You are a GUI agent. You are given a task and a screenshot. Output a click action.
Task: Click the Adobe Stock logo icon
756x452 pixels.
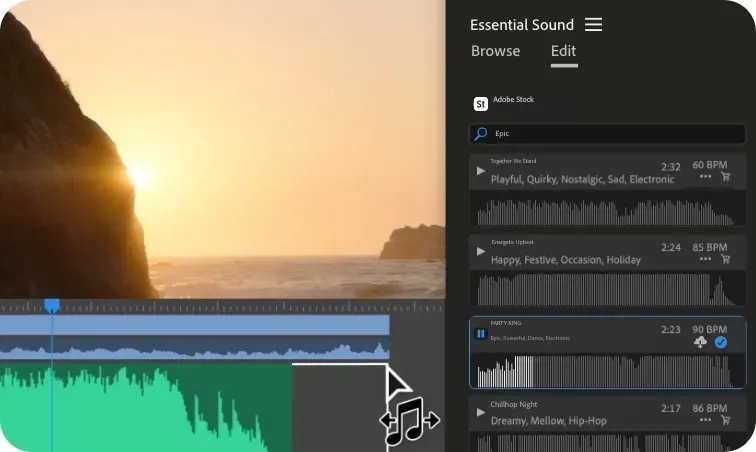(480, 103)
